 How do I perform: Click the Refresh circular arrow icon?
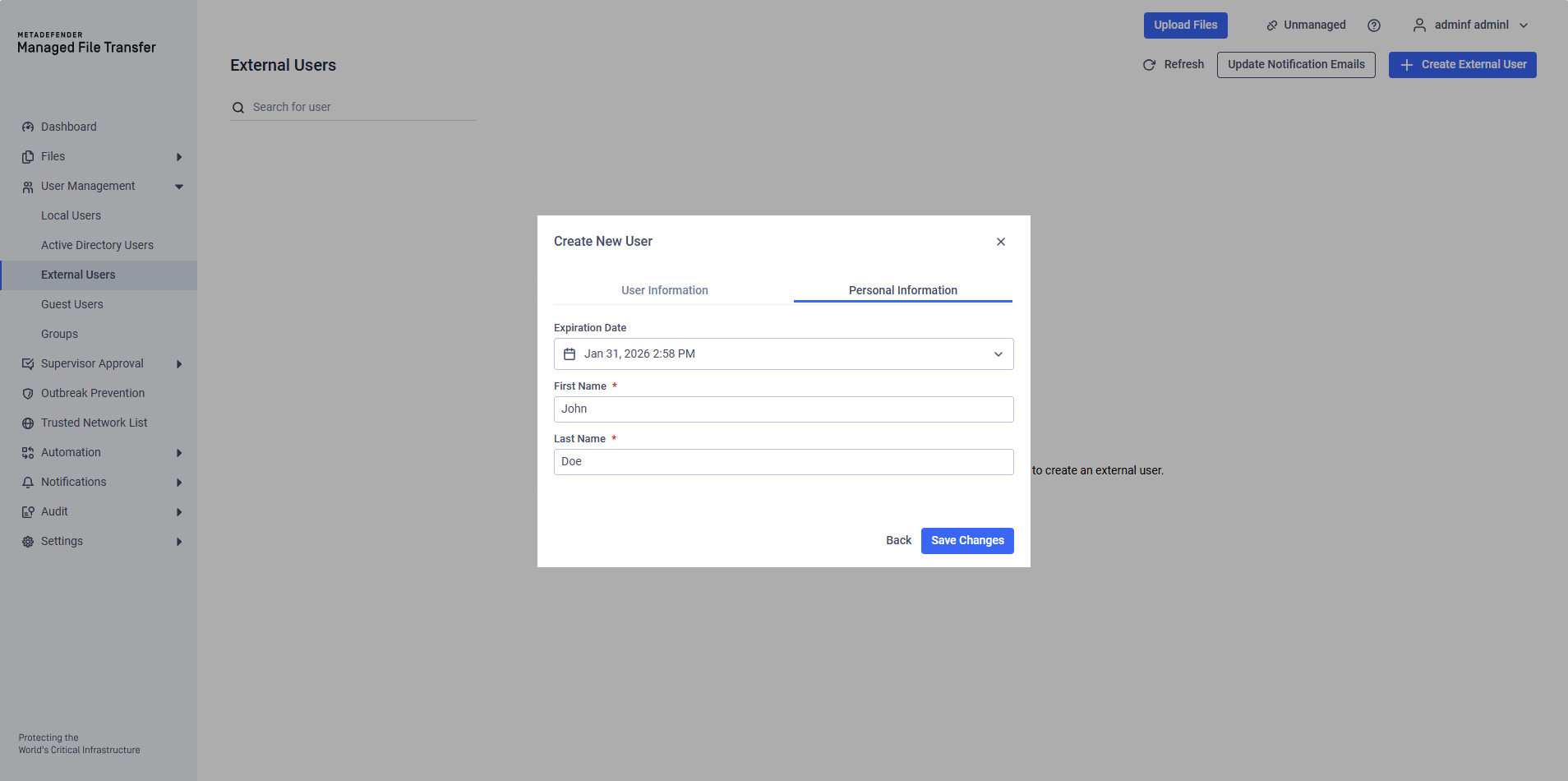point(1149,65)
